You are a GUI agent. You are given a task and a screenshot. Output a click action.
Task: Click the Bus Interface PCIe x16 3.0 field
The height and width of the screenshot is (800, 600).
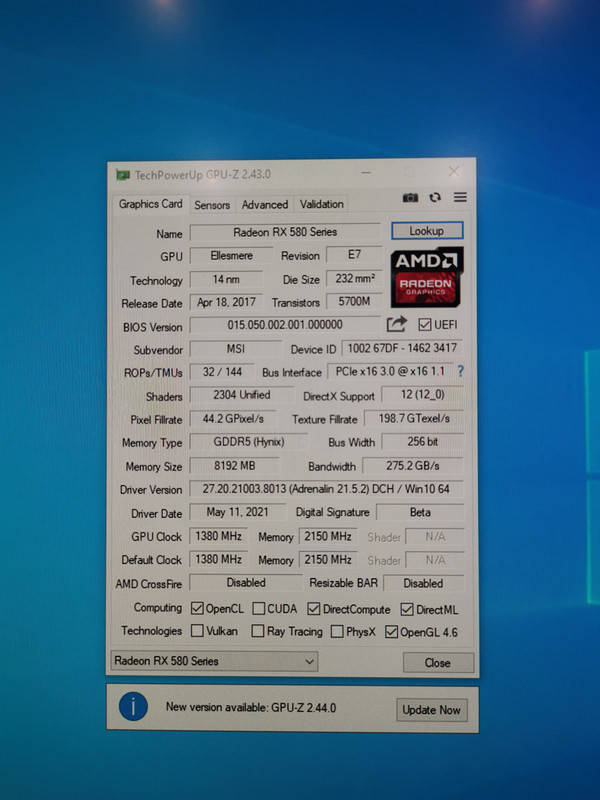(390, 371)
